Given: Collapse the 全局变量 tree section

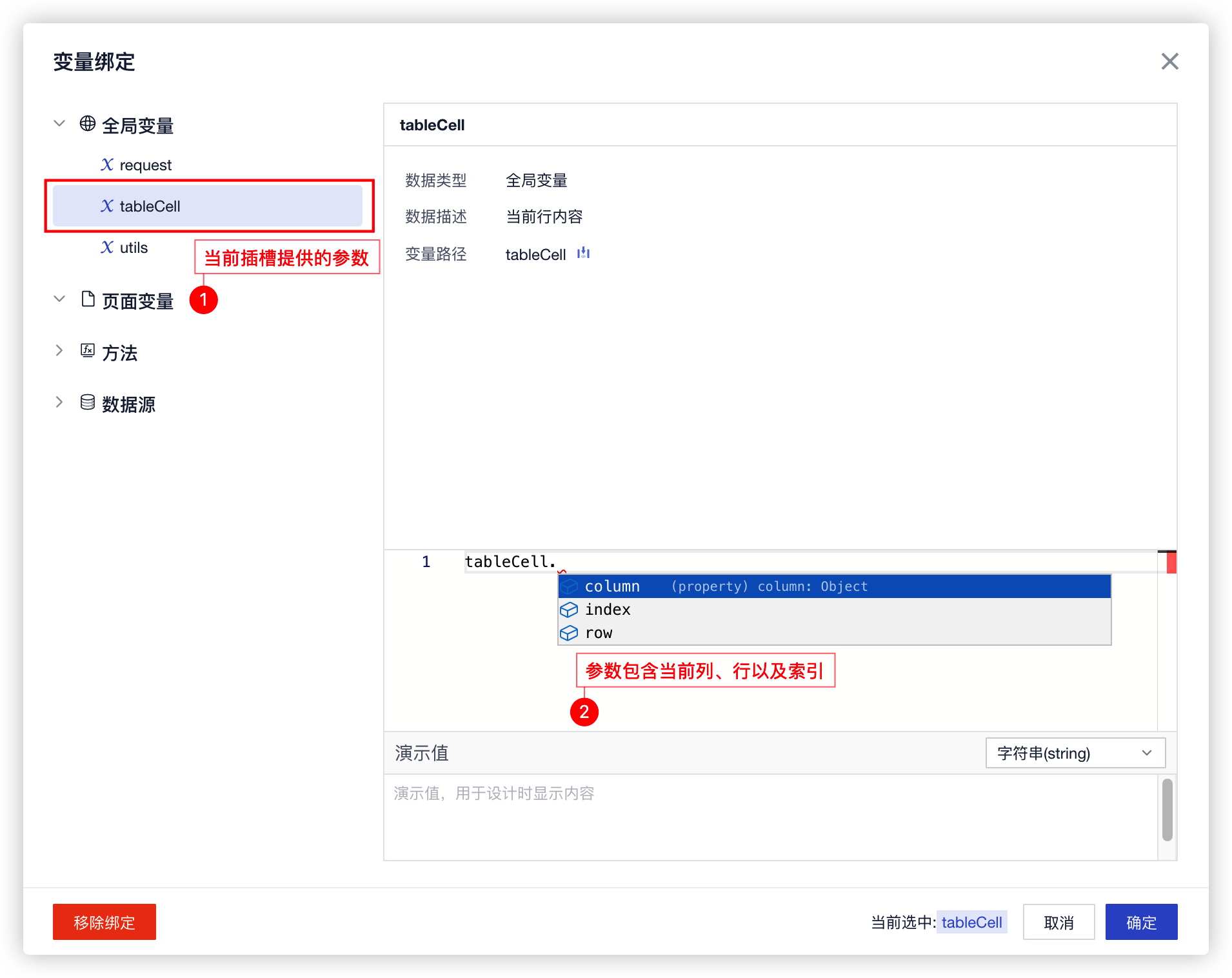Looking at the screenshot, I should click(x=59, y=124).
